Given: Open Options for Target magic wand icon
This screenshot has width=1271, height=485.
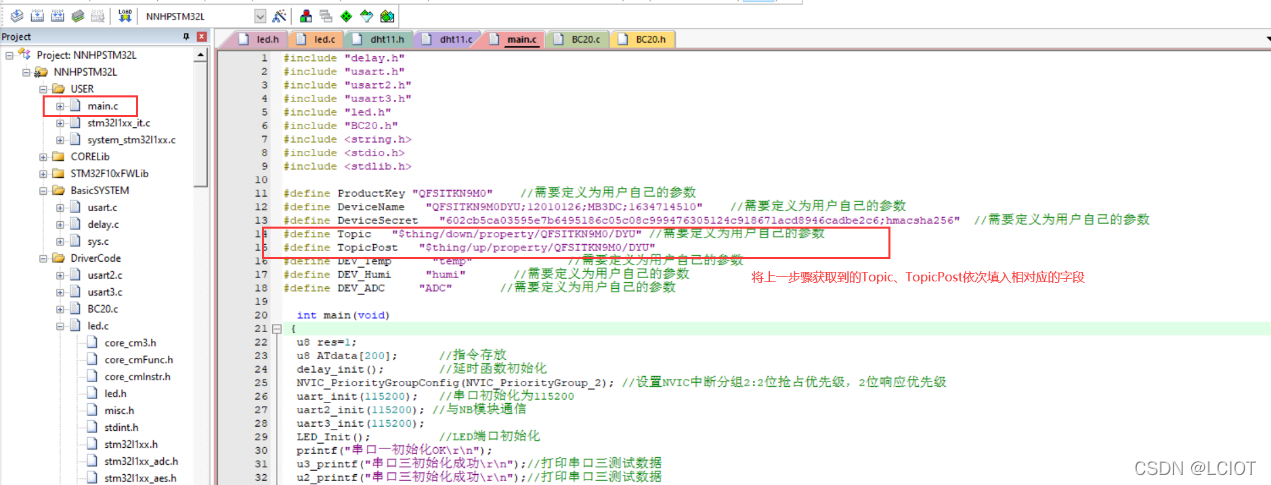Looking at the screenshot, I should coord(279,16).
